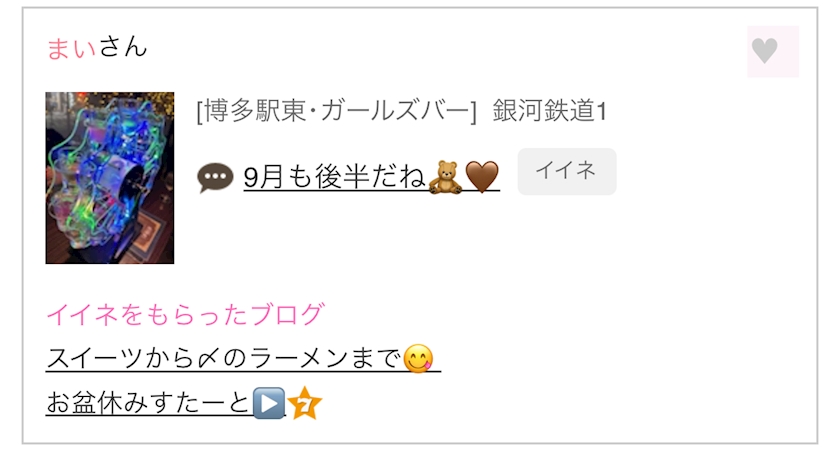Screen dimensions: 840x456
Task: Click the さん honorific beside まい
Action: click(x=123, y=47)
